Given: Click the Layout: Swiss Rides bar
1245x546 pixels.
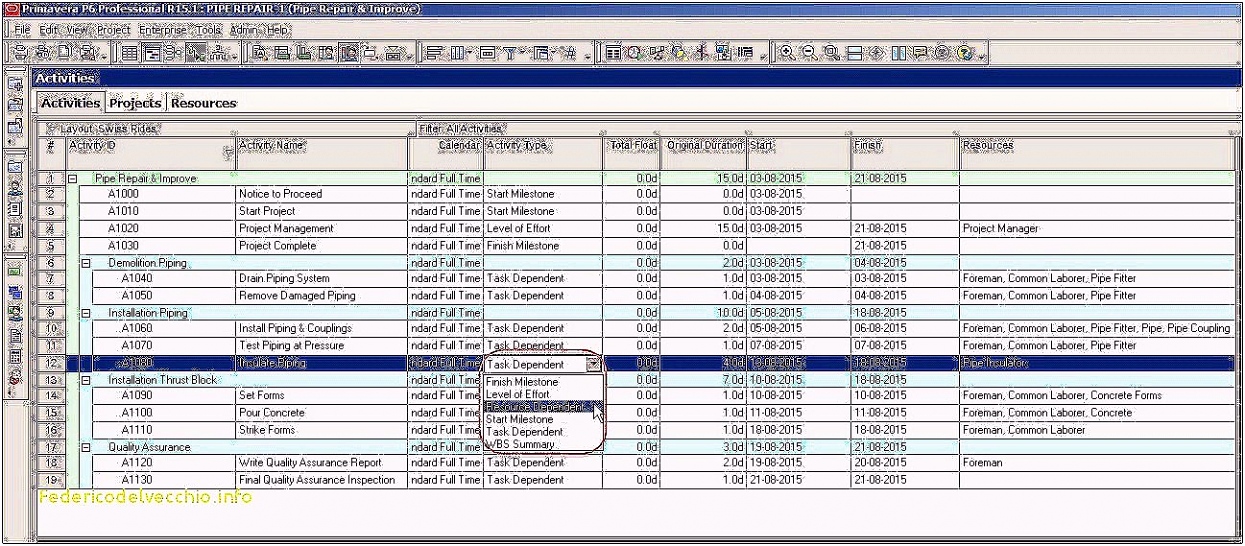Looking at the screenshot, I should point(225,129).
